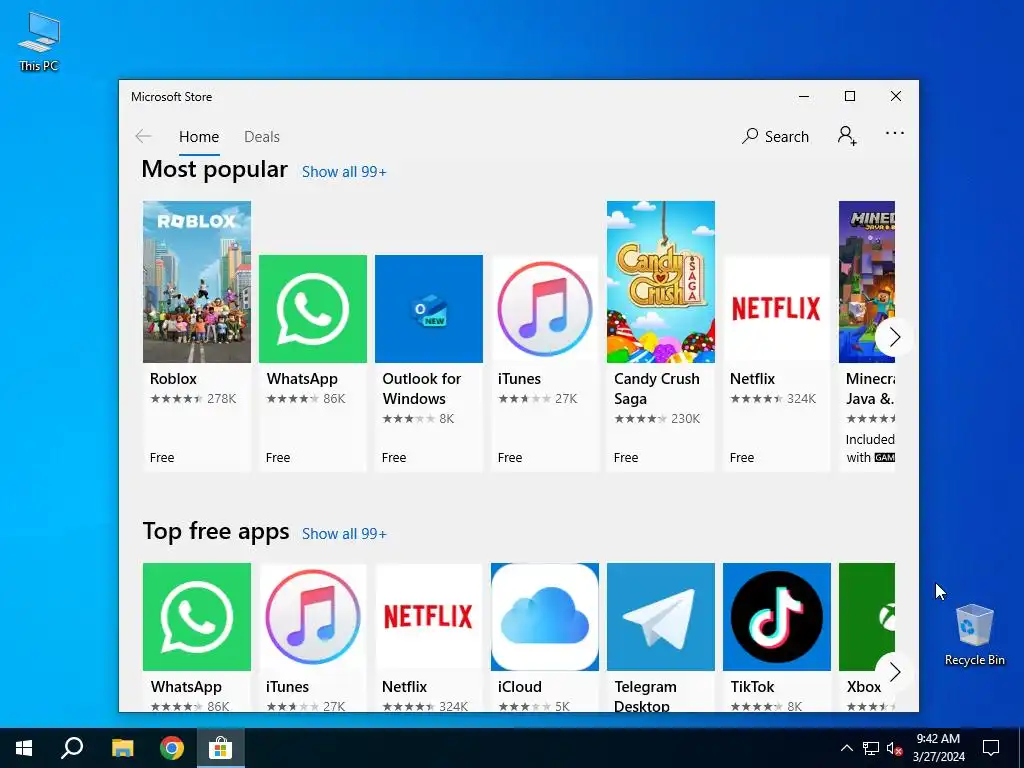Open Netflix logo in Top free apps

429,616
